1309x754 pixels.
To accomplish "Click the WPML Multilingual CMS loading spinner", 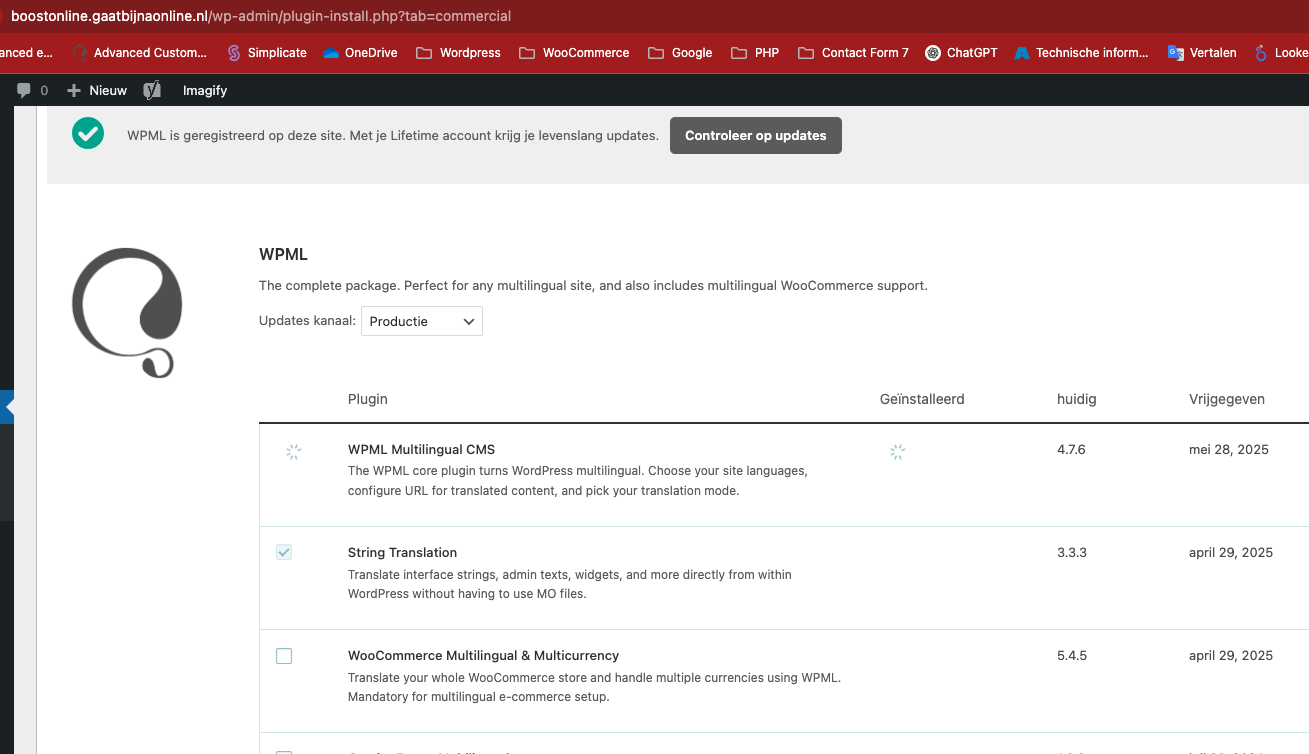I will (293, 452).
